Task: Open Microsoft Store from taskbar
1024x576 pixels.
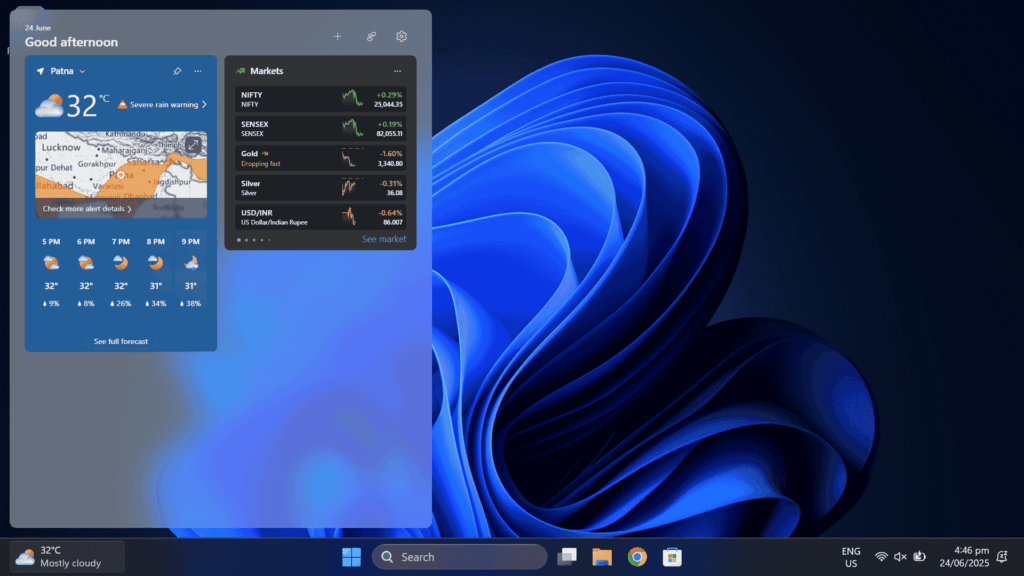Action: (672, 557)
